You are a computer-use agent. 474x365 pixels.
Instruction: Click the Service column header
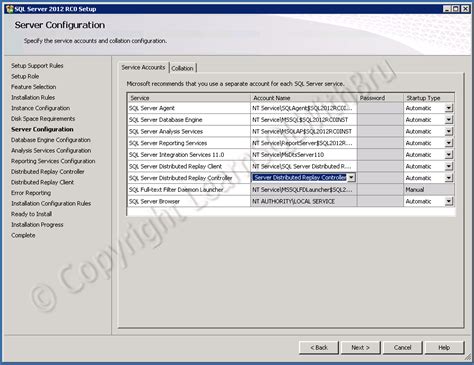tap(189, 98)
